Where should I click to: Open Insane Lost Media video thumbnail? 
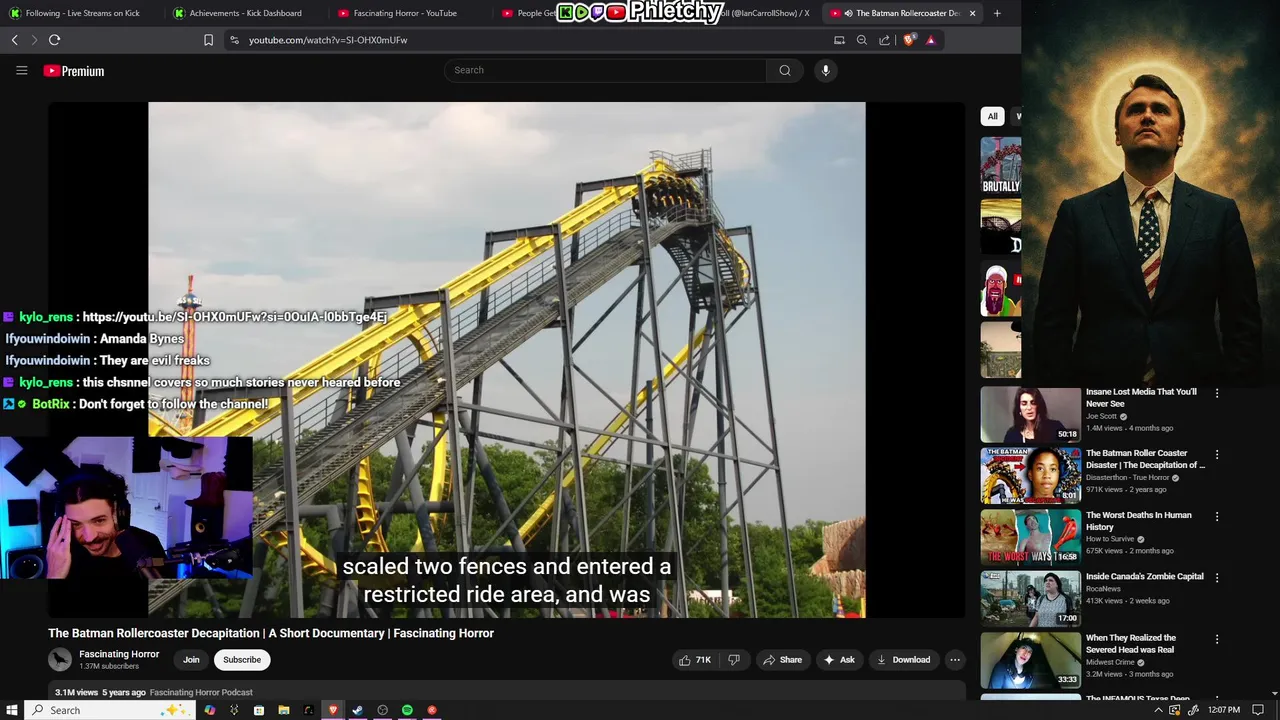[x=1030, y=415]
